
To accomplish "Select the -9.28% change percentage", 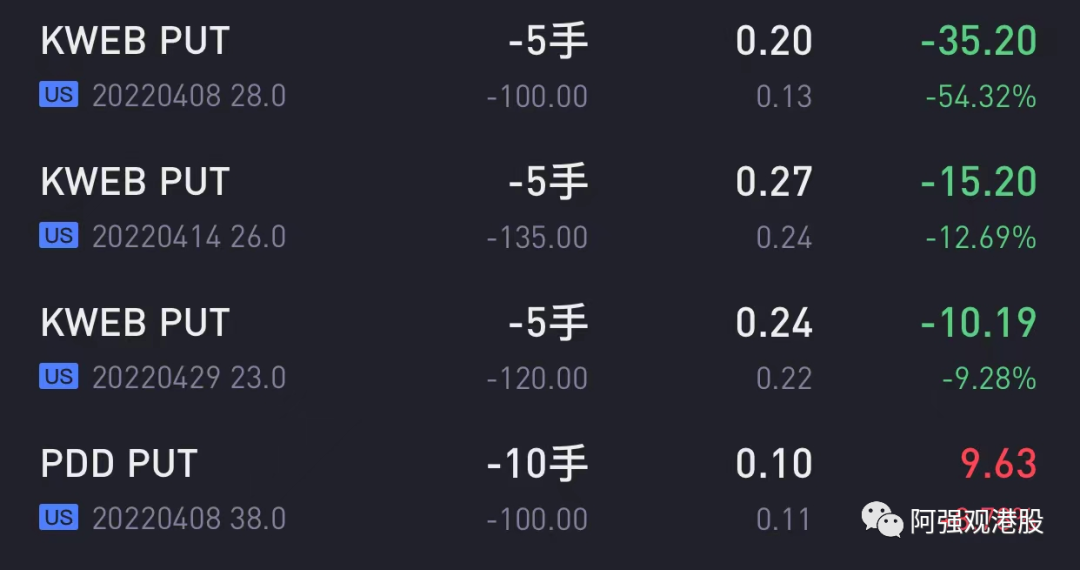I will click(989, 379).
